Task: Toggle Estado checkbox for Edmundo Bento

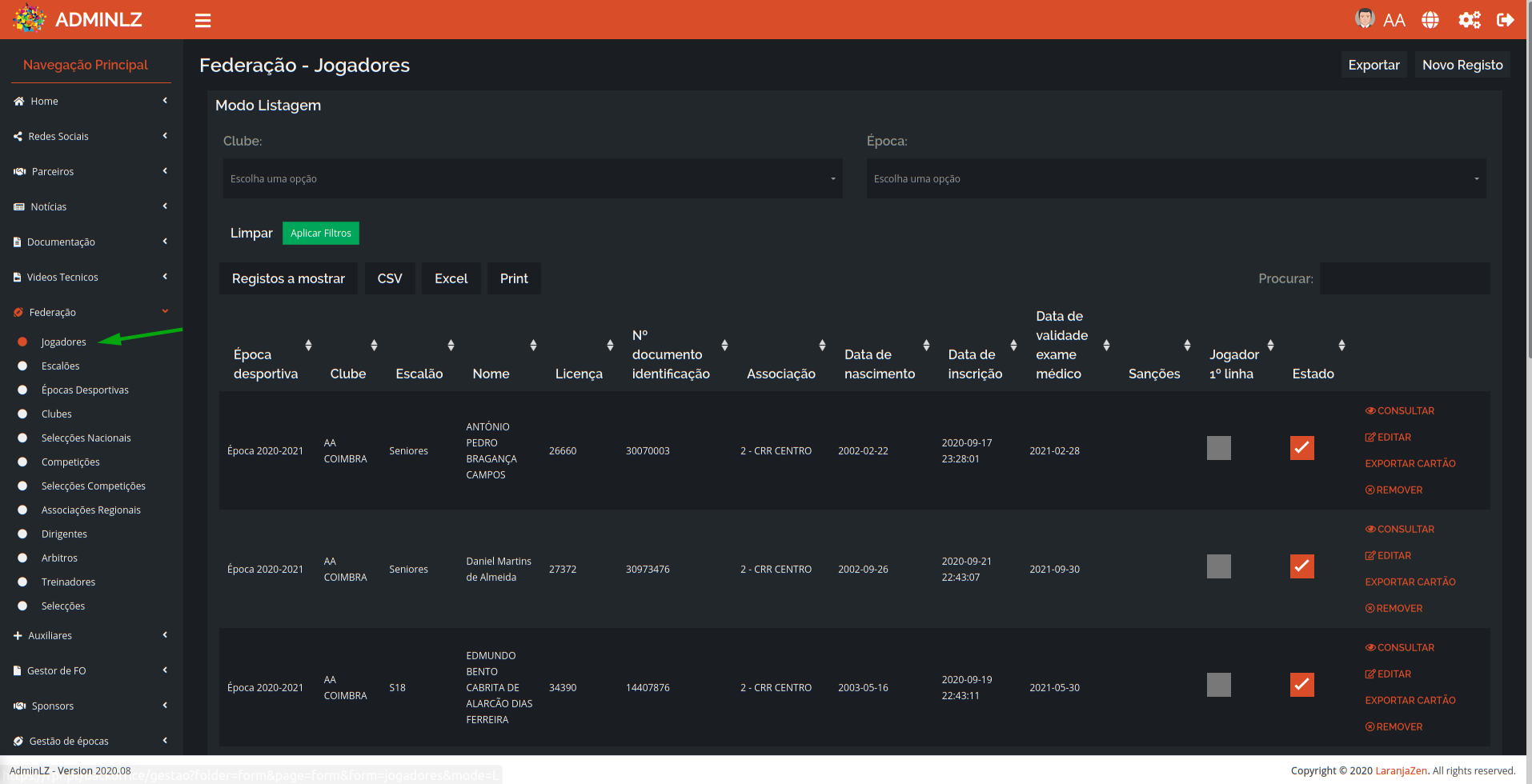Action: point(1302,685)
